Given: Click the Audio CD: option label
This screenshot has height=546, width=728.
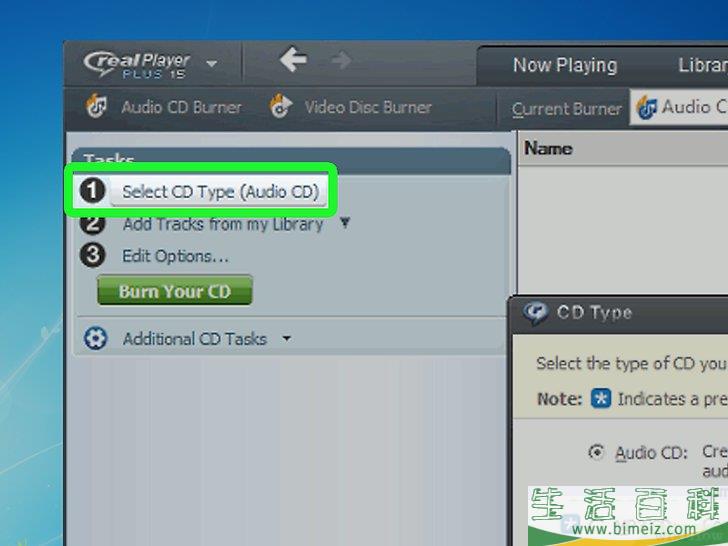Looking at the screenshot, I should click(x=651, y=453).
